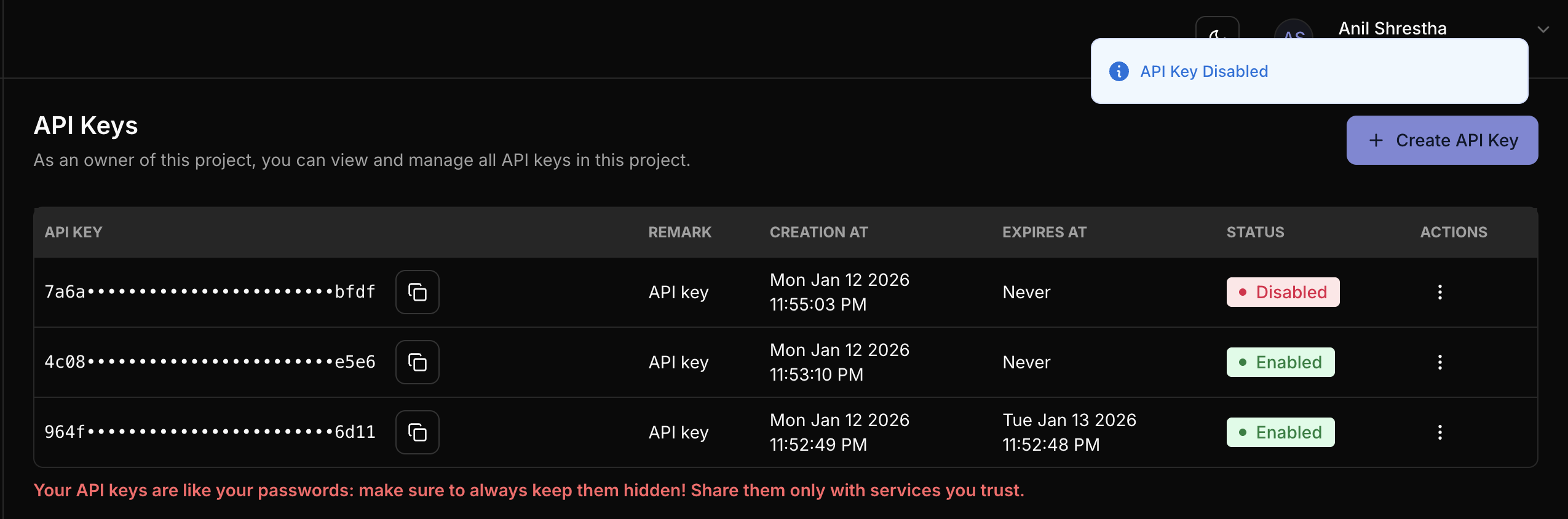Click the API KEY column header

73,232
